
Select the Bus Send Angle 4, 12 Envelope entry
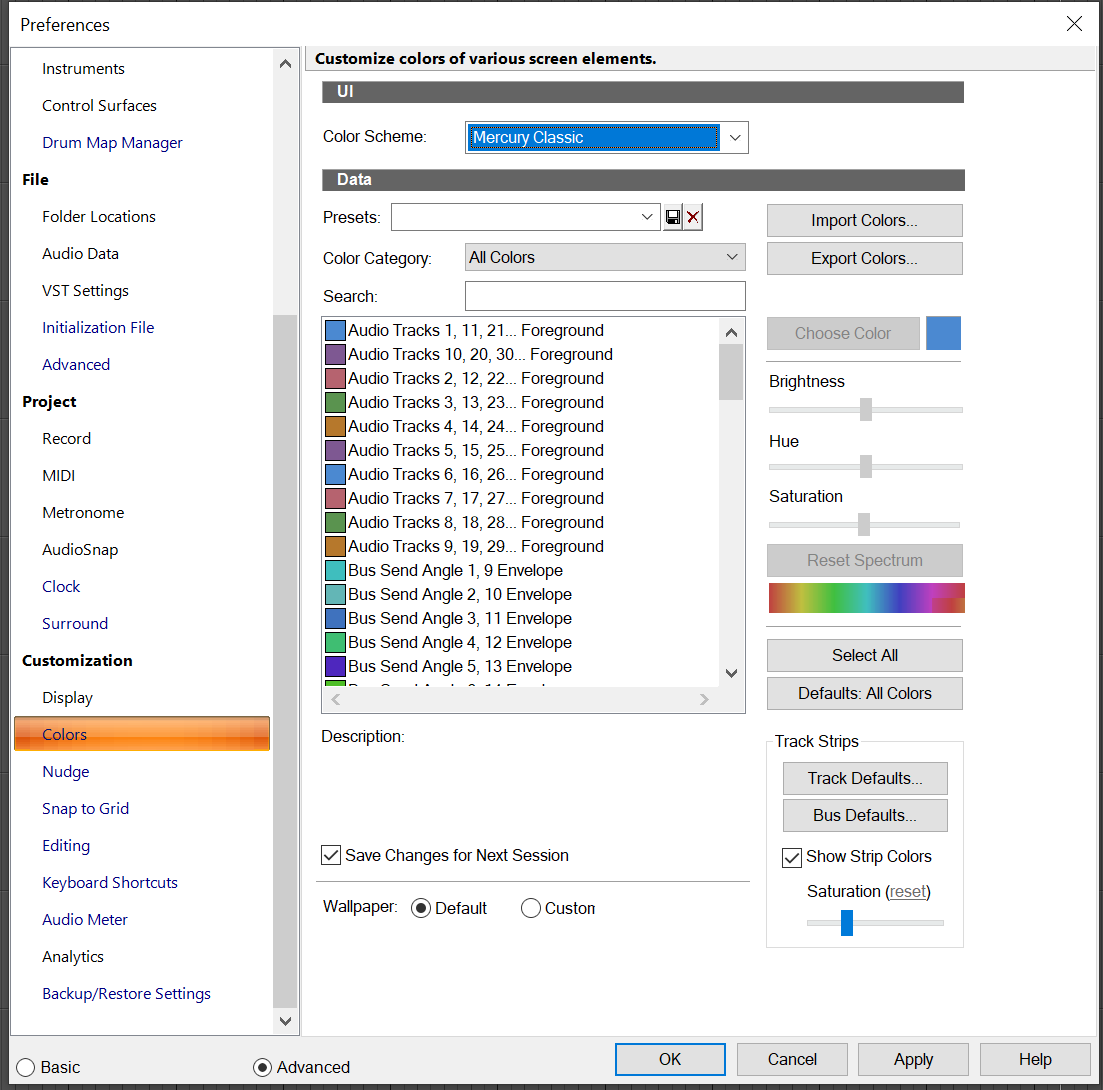[459, 642]
